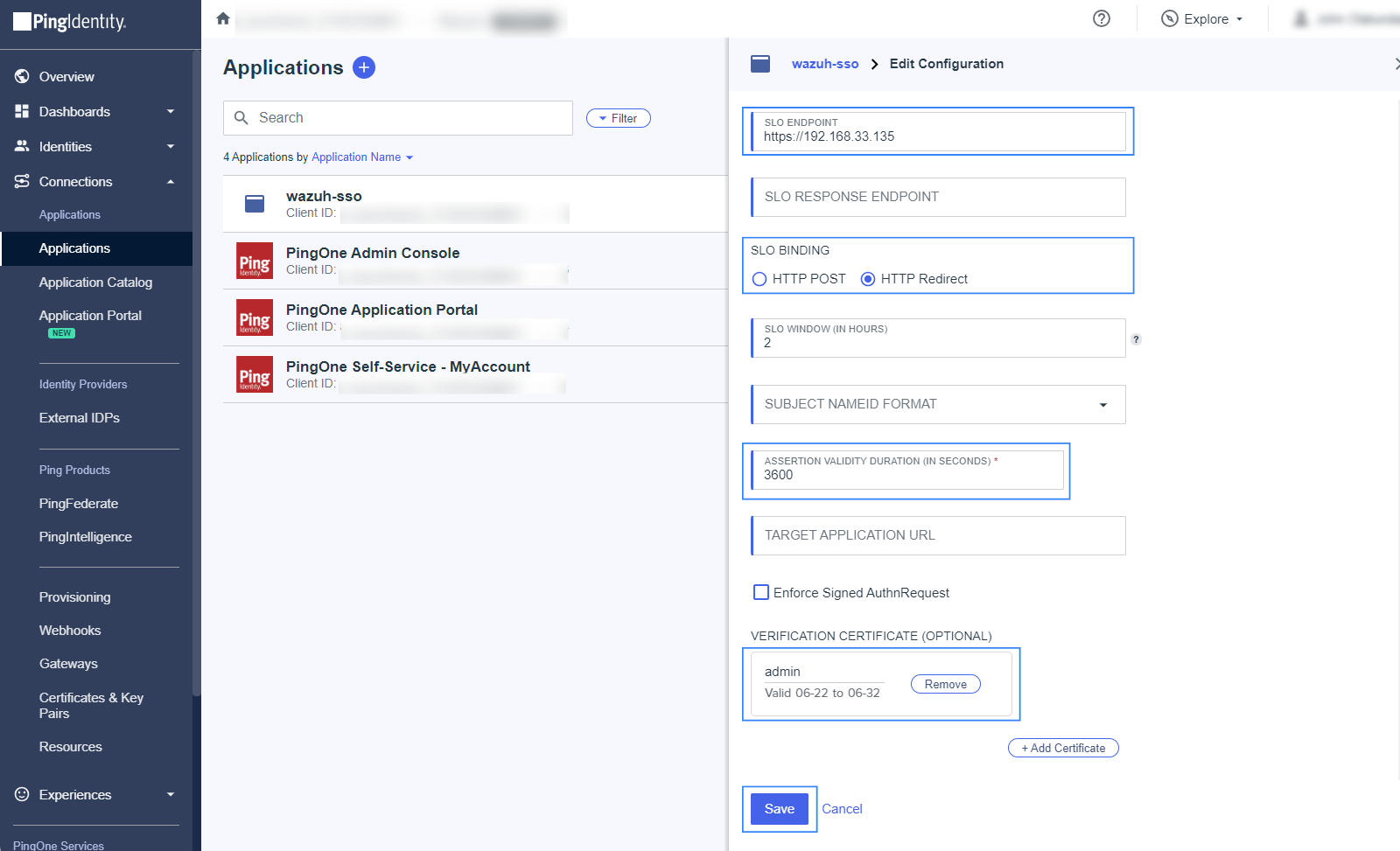The width and height of the screenshot is (1400, 851).
Task: Select the HTTP Redirect radio button
Action: click(x=868, y=279)
